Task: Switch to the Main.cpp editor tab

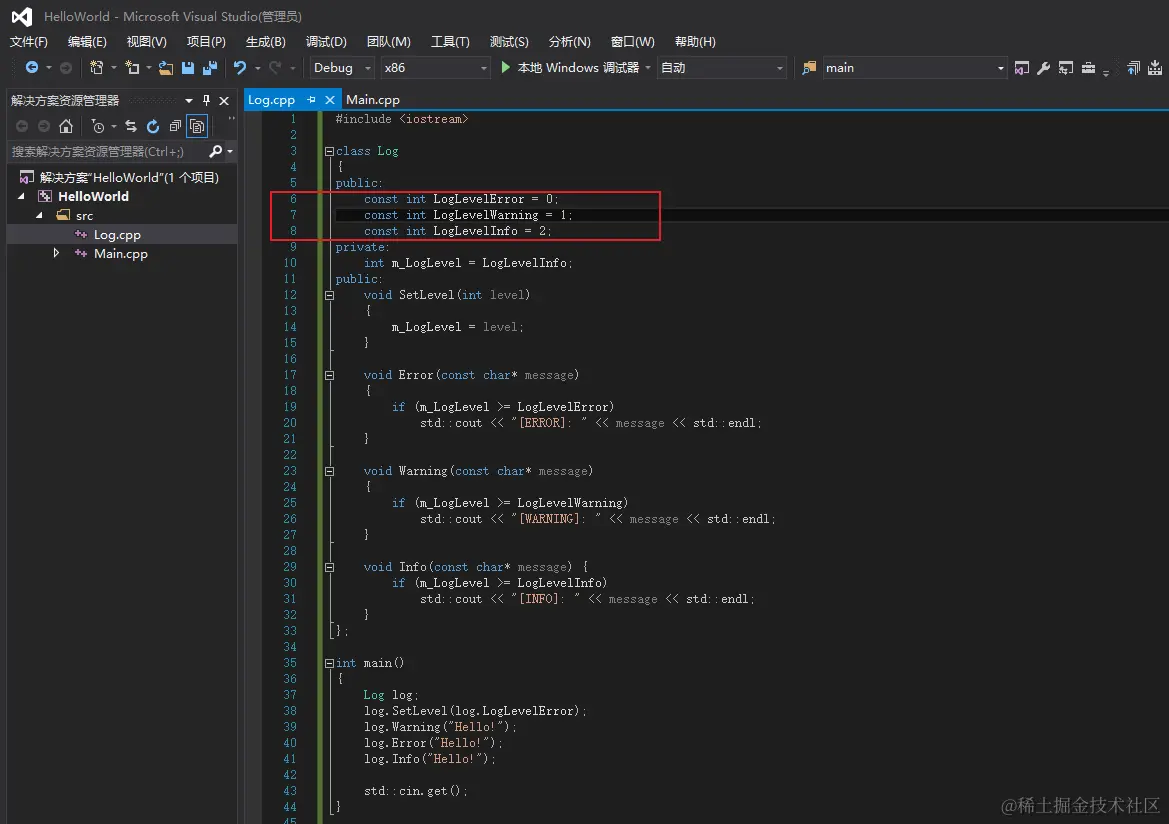Action: (x=373, y=100)
